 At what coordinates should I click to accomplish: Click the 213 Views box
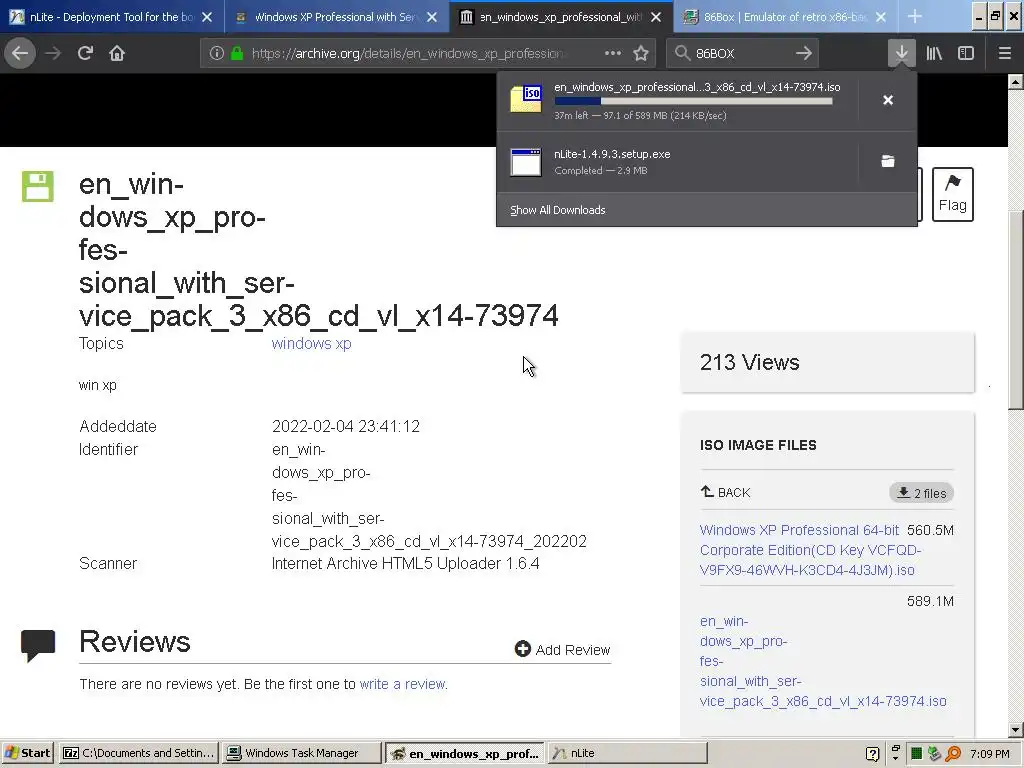click(x=827, y=362)
